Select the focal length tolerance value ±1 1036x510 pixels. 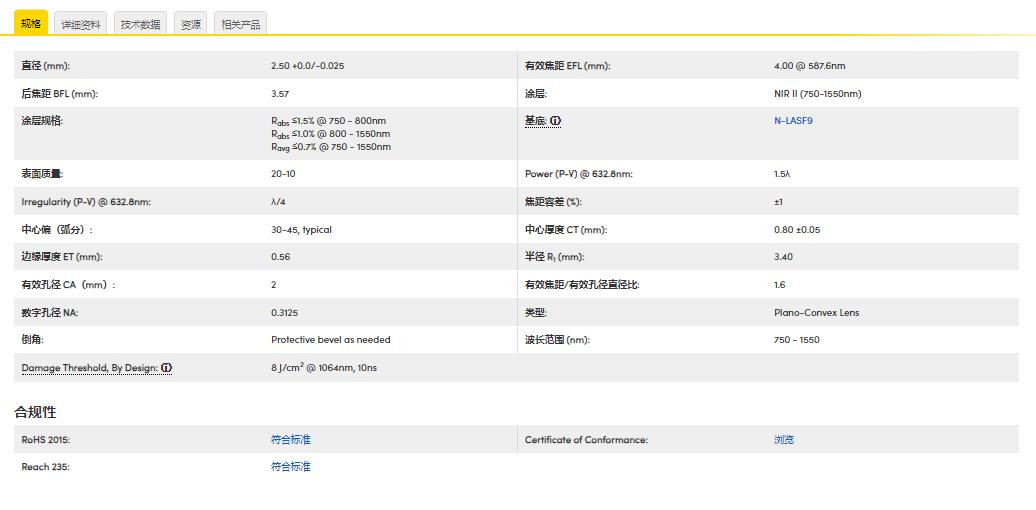[778, 201]
